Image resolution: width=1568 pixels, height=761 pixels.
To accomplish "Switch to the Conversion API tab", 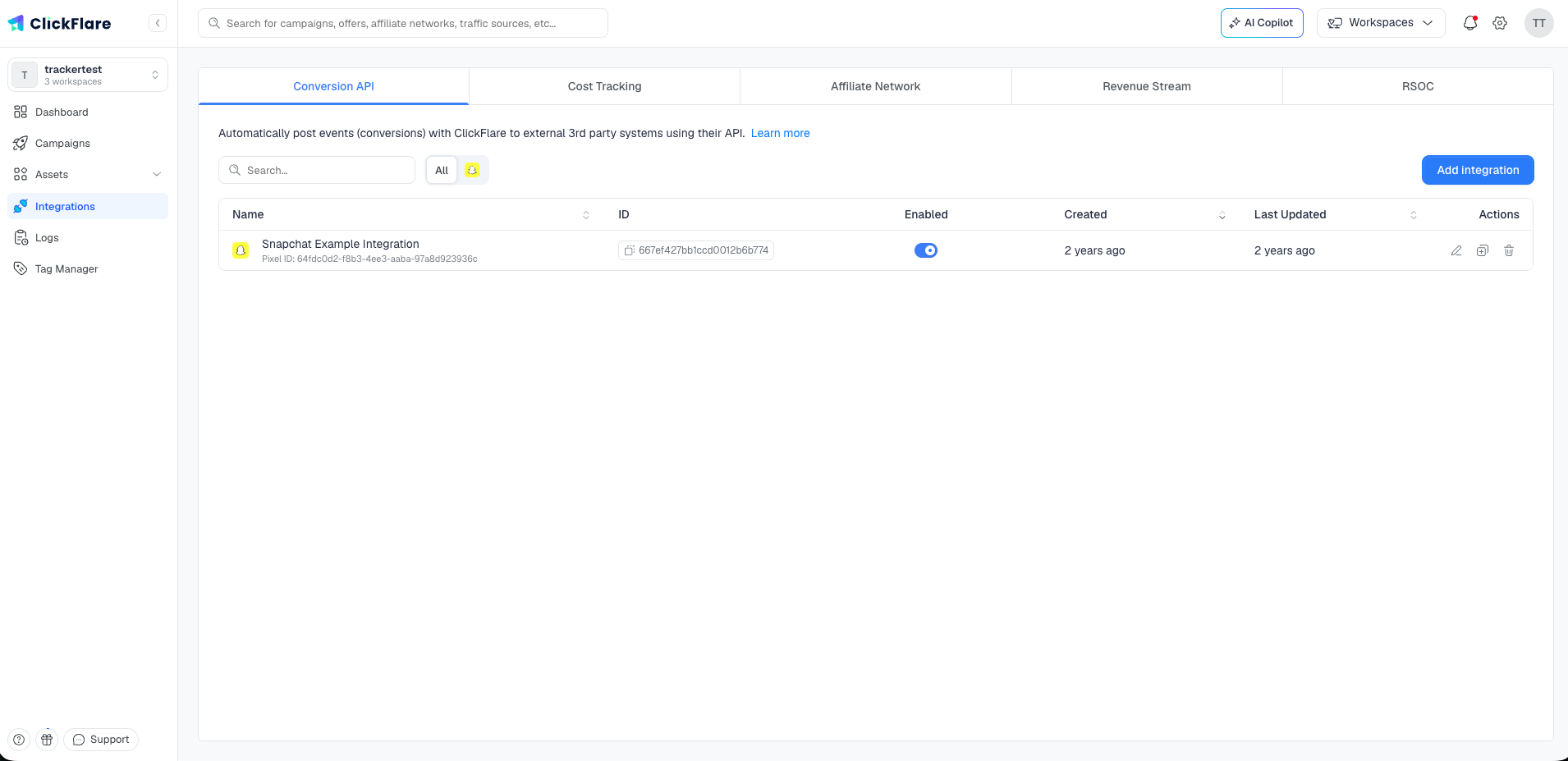I will coord(333,86).
